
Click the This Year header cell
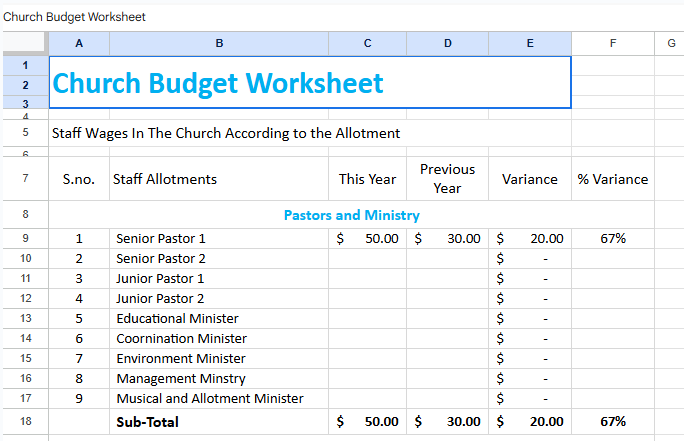pyautogui.click(x=367, y=179)
